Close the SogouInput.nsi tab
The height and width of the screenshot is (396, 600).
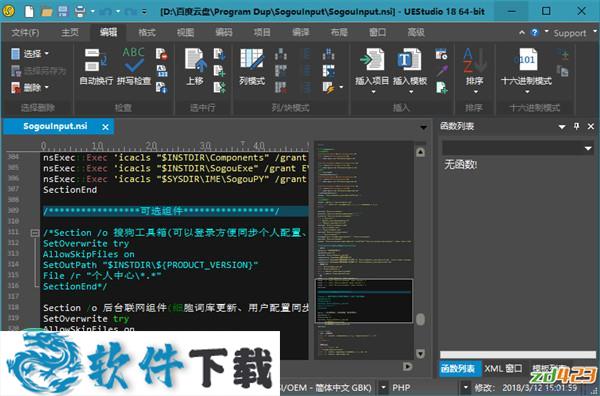tap(105, 127)
